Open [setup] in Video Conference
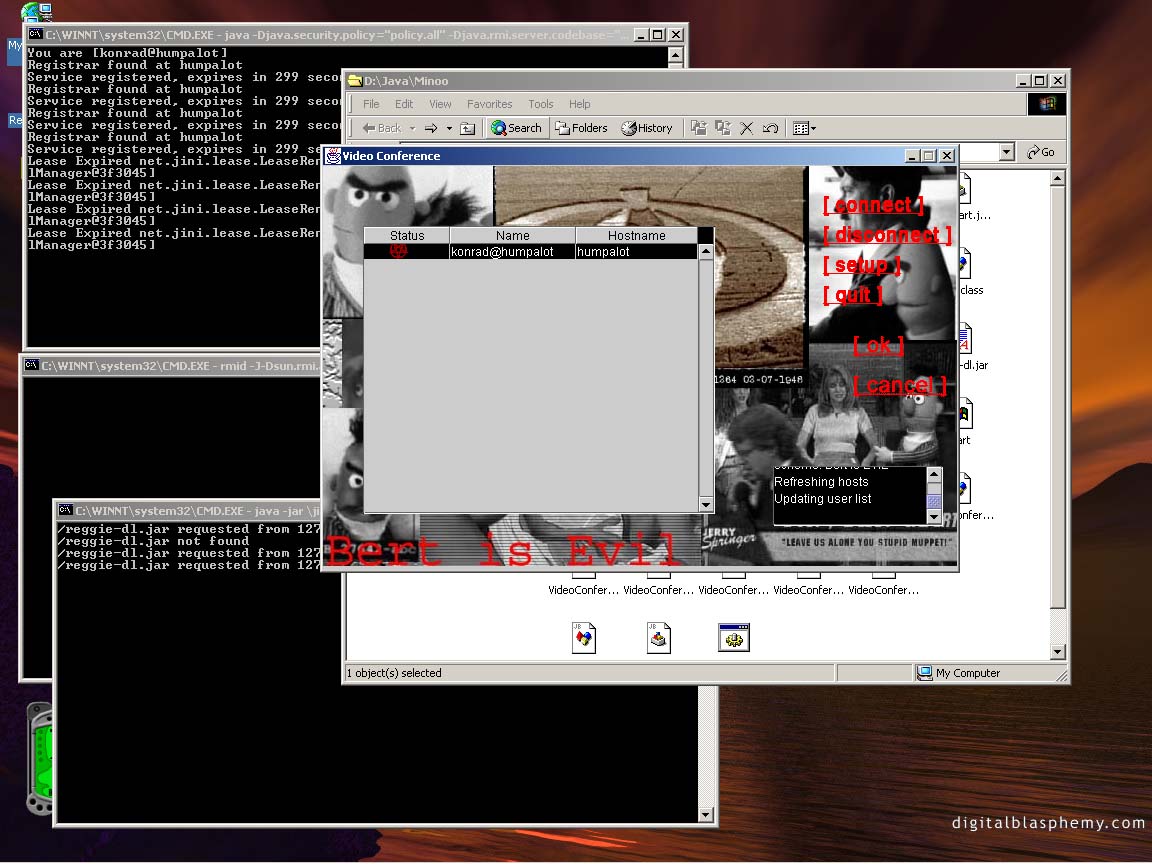1152x864 pixels. (x=861, y=265)
